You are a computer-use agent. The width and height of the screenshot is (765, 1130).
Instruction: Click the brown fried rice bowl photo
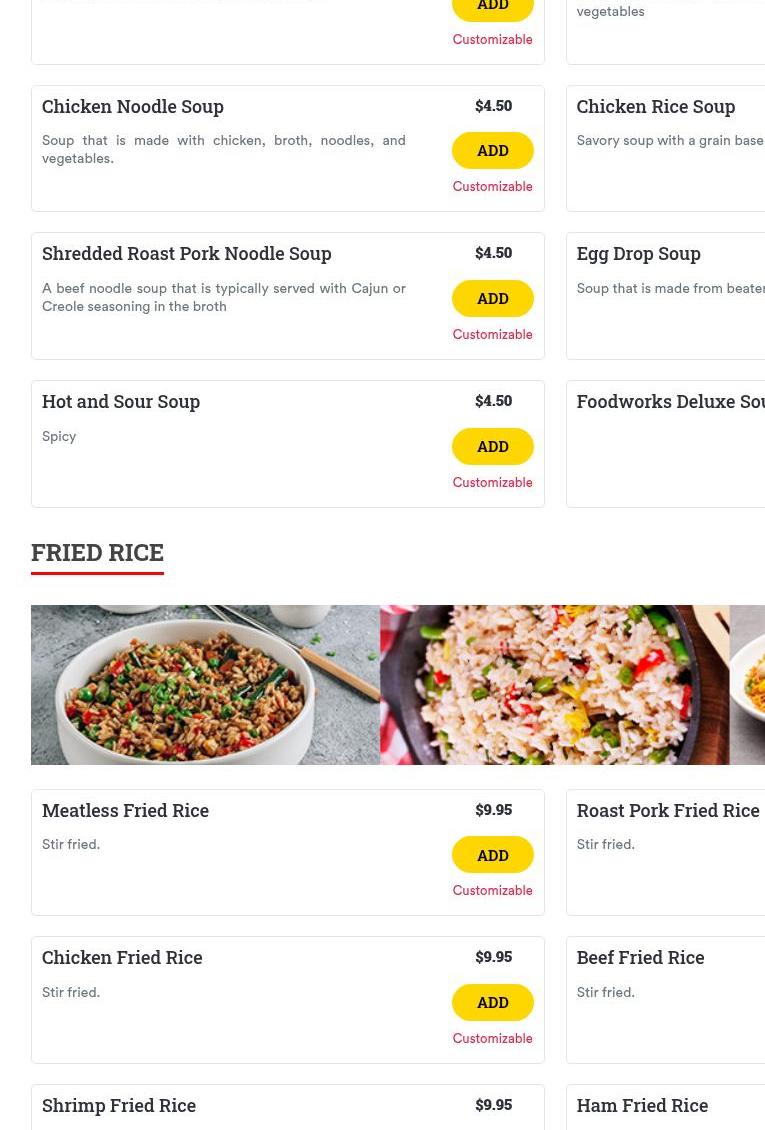tap(205, 685)
